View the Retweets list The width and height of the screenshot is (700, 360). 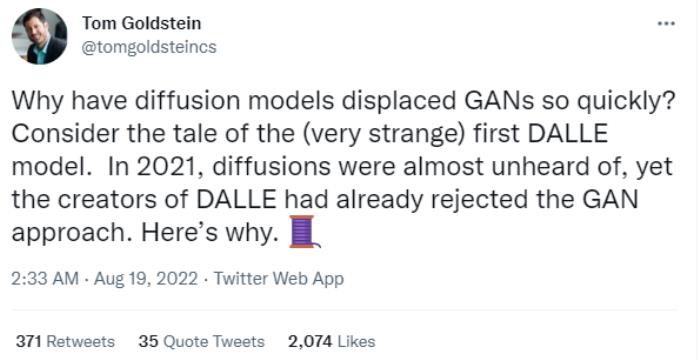click(x=65, y=342)
